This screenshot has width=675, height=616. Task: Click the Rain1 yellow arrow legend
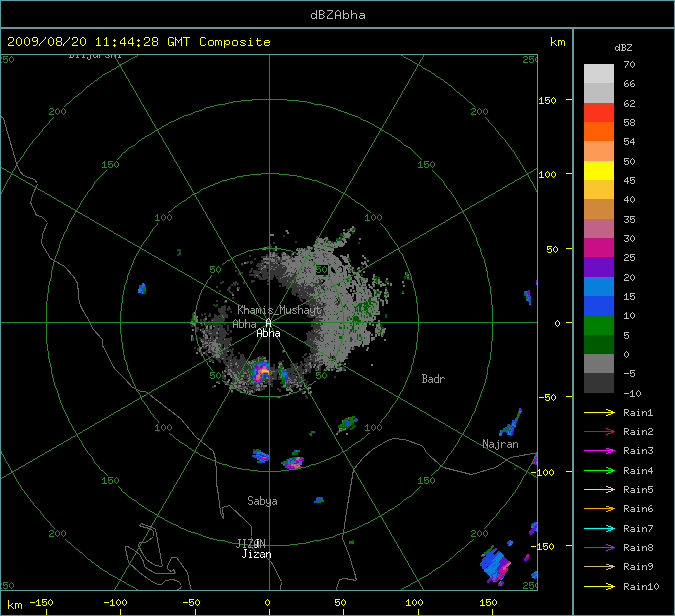coord(600,412)
